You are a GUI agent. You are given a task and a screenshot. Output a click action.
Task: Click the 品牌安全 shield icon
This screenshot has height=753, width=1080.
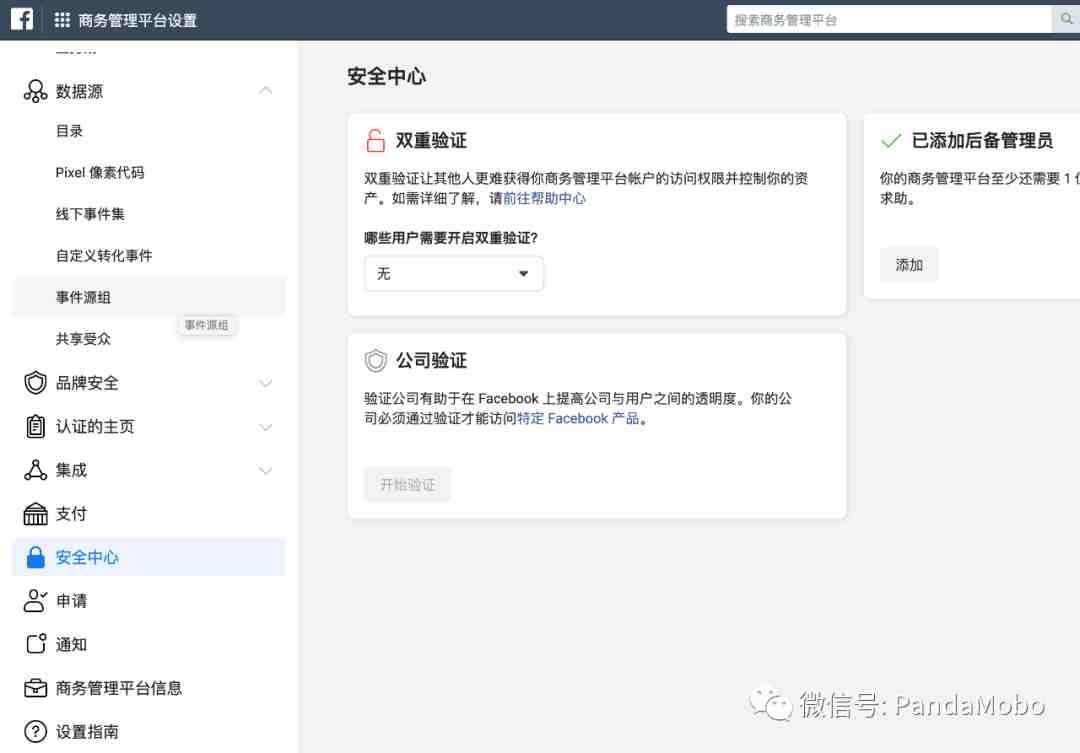point(35,382)
